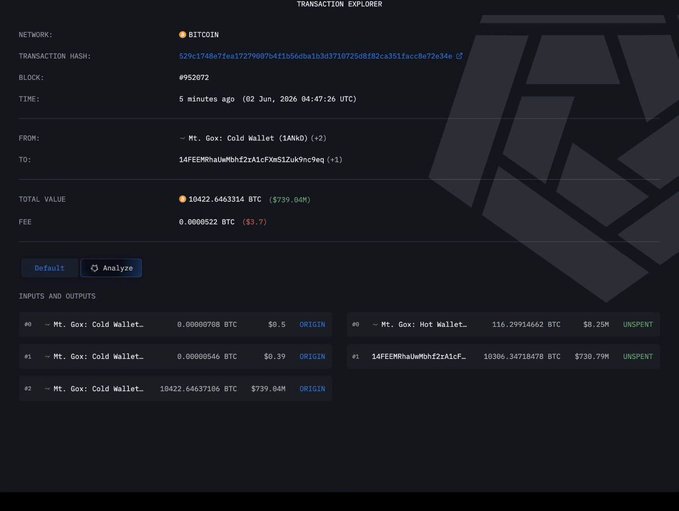679x511 pixels.
Task: Select the $730.79M output value
Action: 592,356
